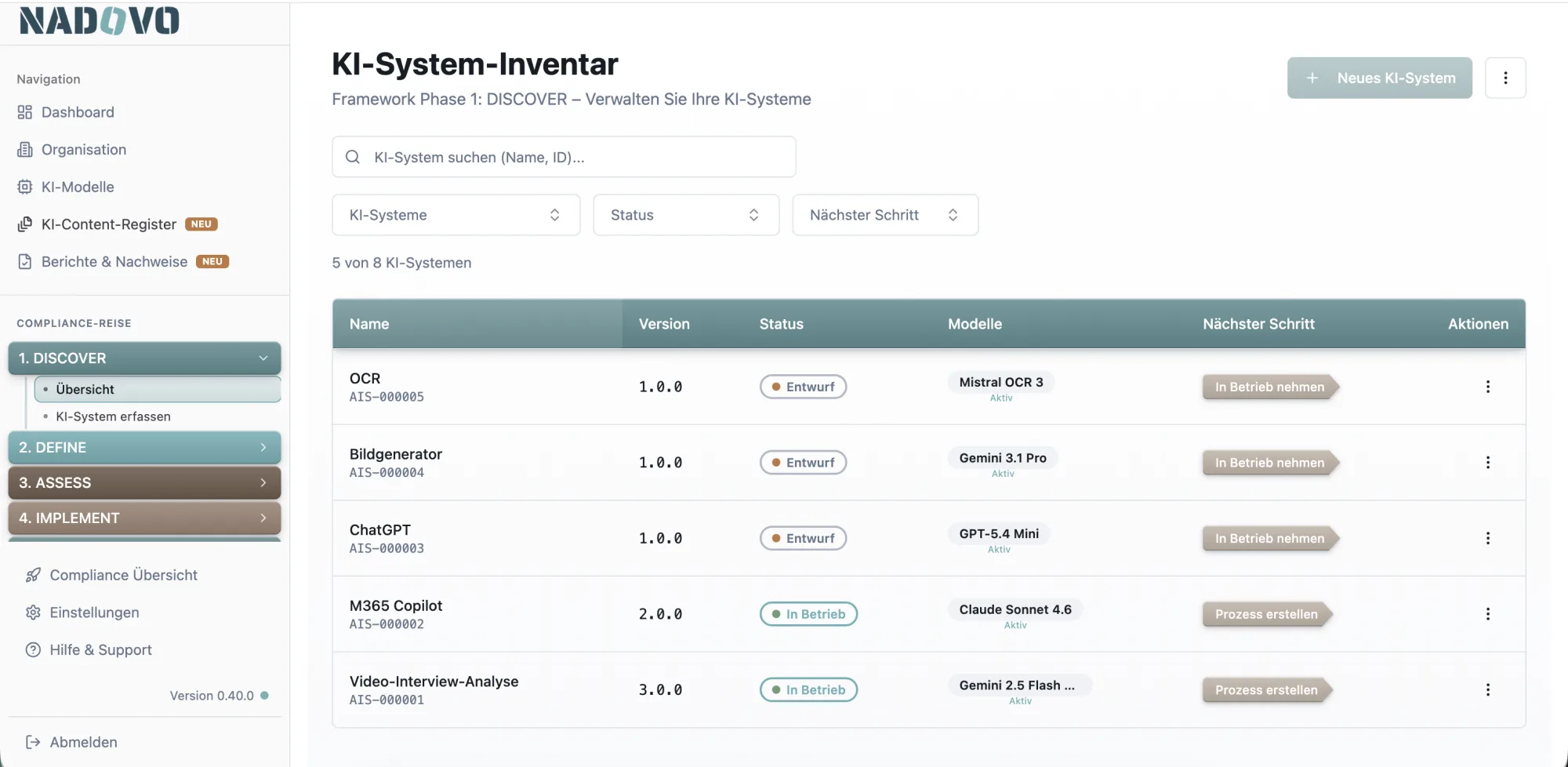Viewport: 1568px width, 767px height.
Task: Open the Nächster Schritt filter dropdown
Action: (x=885, y=215)
